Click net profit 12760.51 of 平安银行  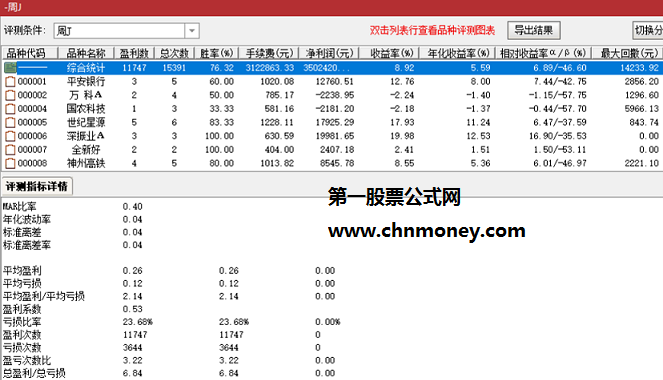pos(335,82)
